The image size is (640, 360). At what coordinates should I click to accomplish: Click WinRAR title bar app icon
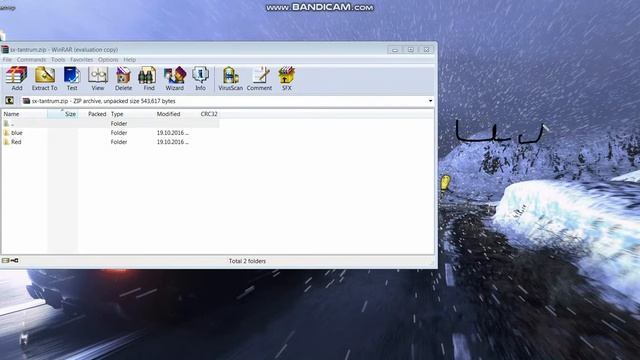point(5,49)
